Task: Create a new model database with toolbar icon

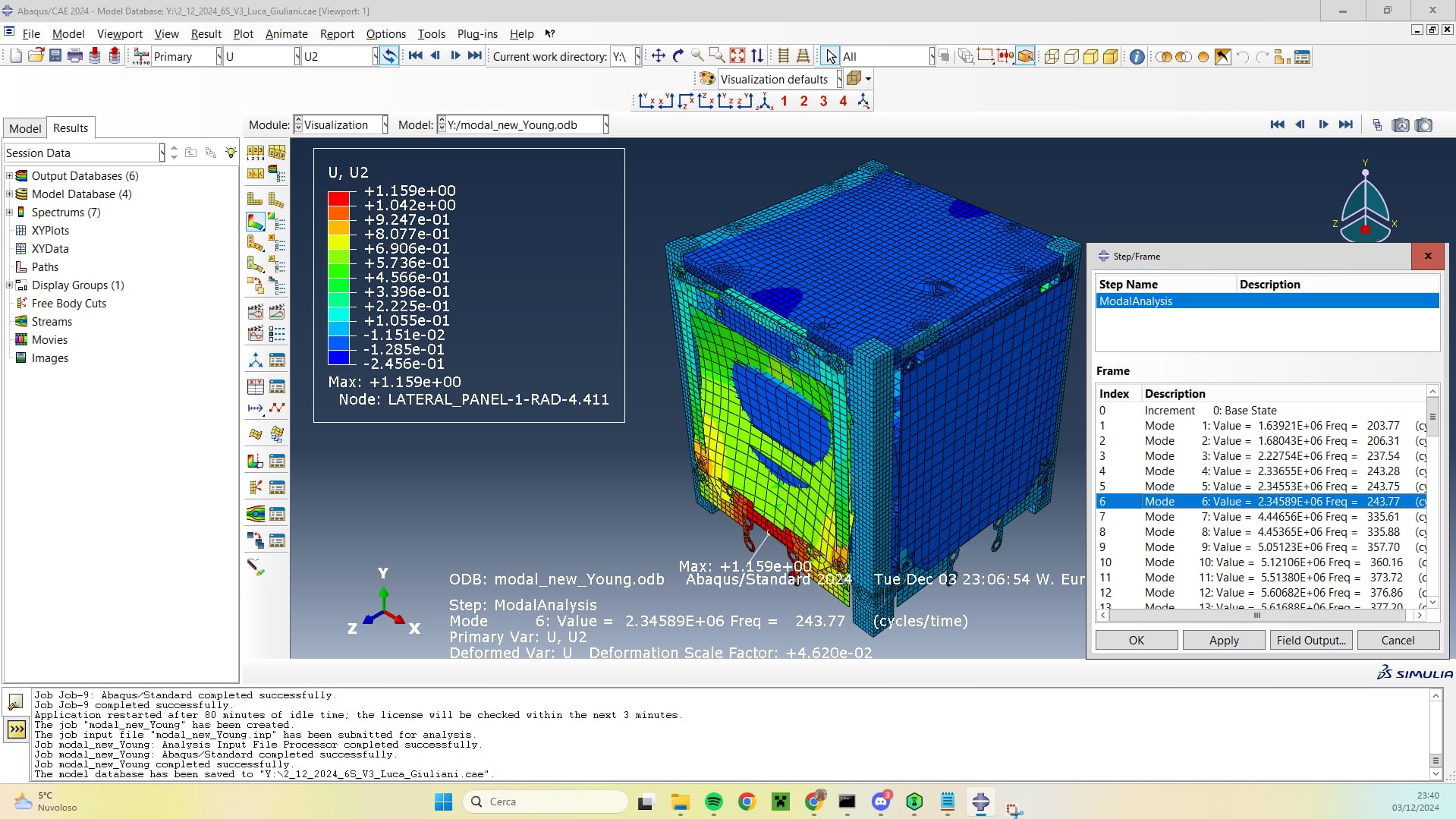Action: (x=16, y=56)
